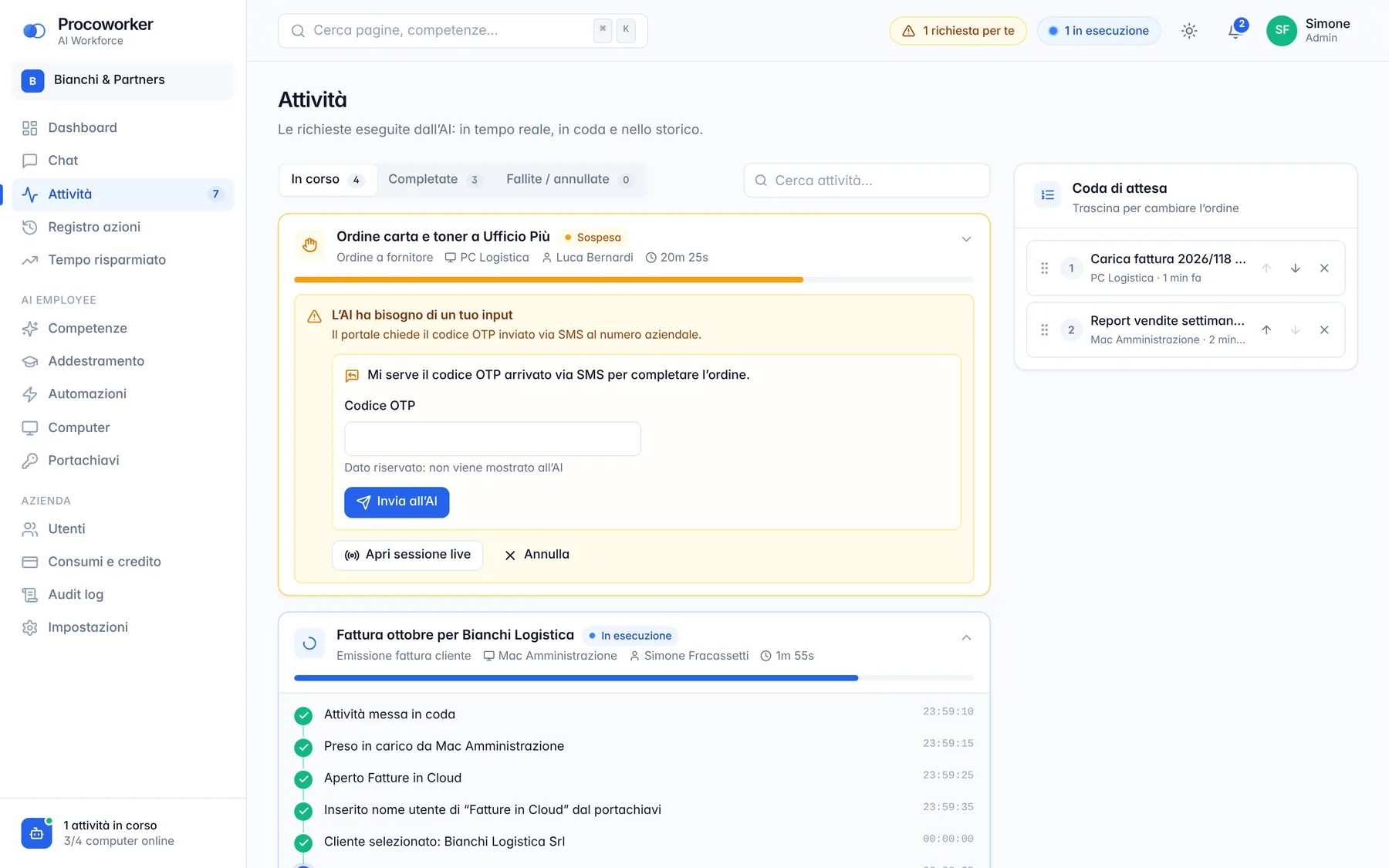Navigate to Addestramento

(123, 361)
